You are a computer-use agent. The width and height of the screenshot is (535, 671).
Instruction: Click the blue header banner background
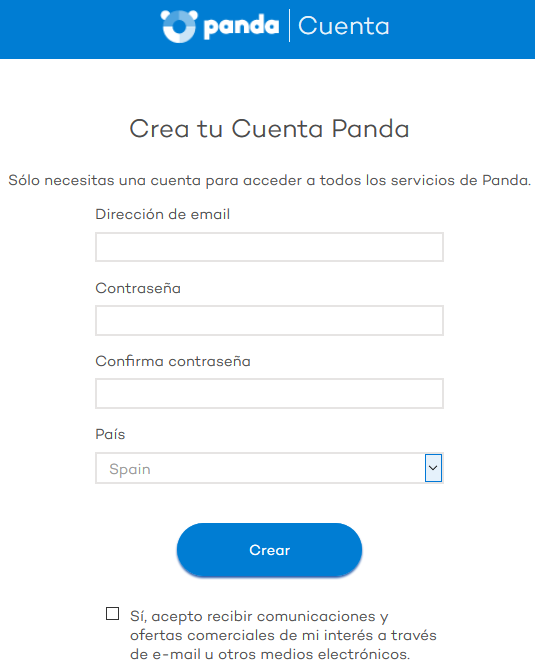(462, 29)
